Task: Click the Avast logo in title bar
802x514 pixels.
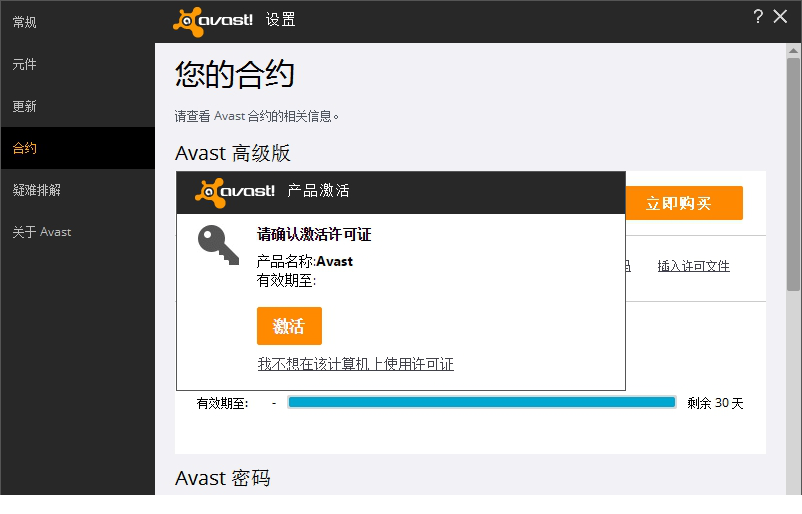Action: [x=213, y=21]
